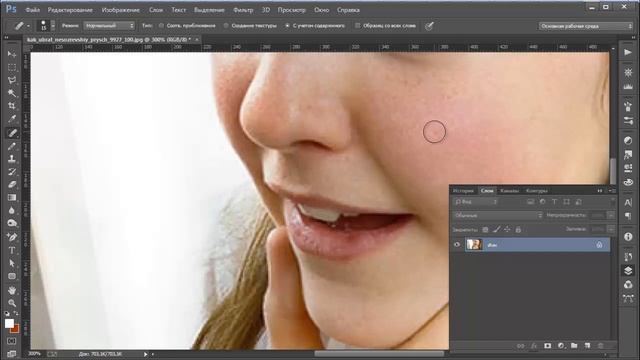Select the Gradient tool

pyautogui.click(x=12, y=198)
